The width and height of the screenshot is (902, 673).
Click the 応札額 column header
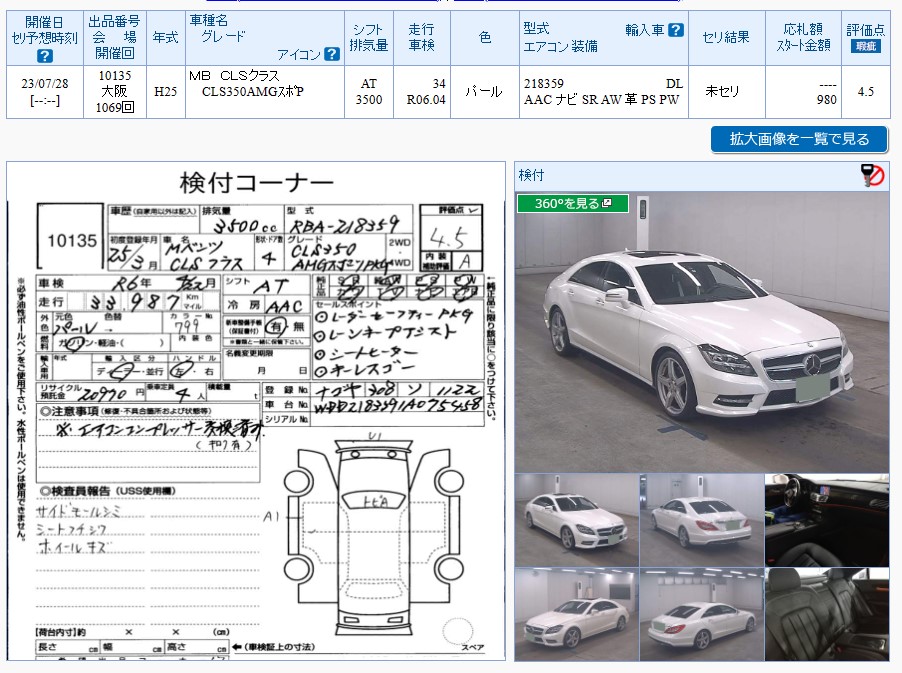pos(804,38)
